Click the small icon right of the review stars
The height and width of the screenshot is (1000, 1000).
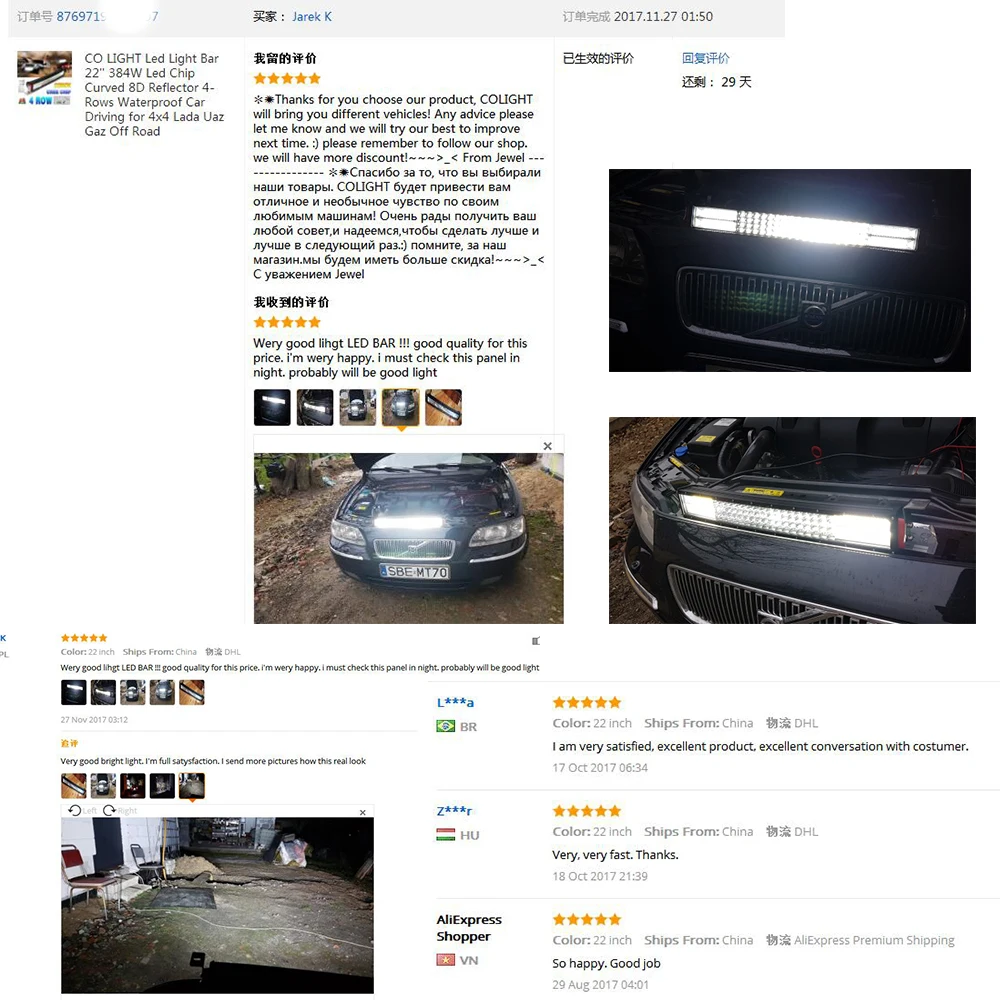click(536, 641)
